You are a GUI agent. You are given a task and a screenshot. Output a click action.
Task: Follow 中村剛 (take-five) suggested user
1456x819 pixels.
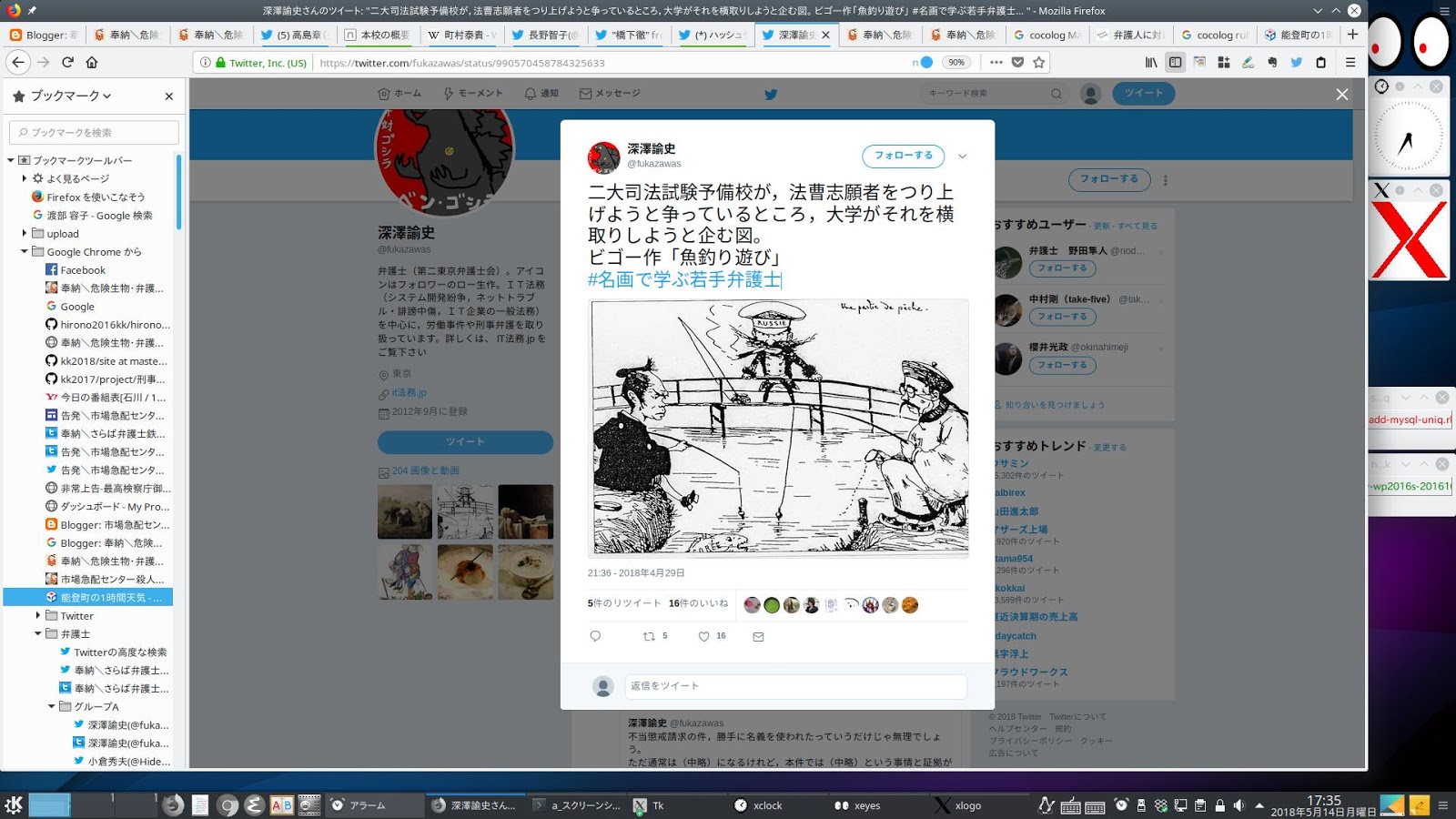(1062, 317)
